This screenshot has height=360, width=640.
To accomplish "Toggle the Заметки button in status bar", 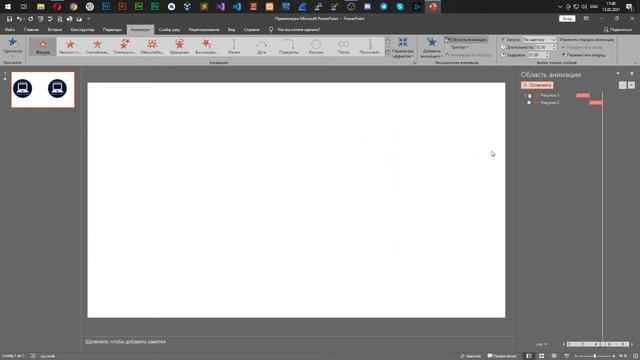I will (470, 356).
